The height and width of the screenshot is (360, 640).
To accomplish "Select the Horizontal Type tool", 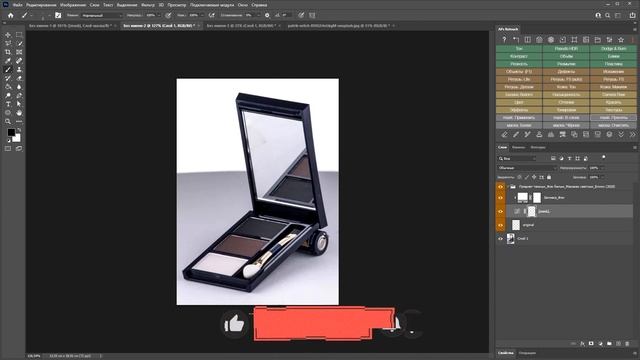I will pos(8,104).
